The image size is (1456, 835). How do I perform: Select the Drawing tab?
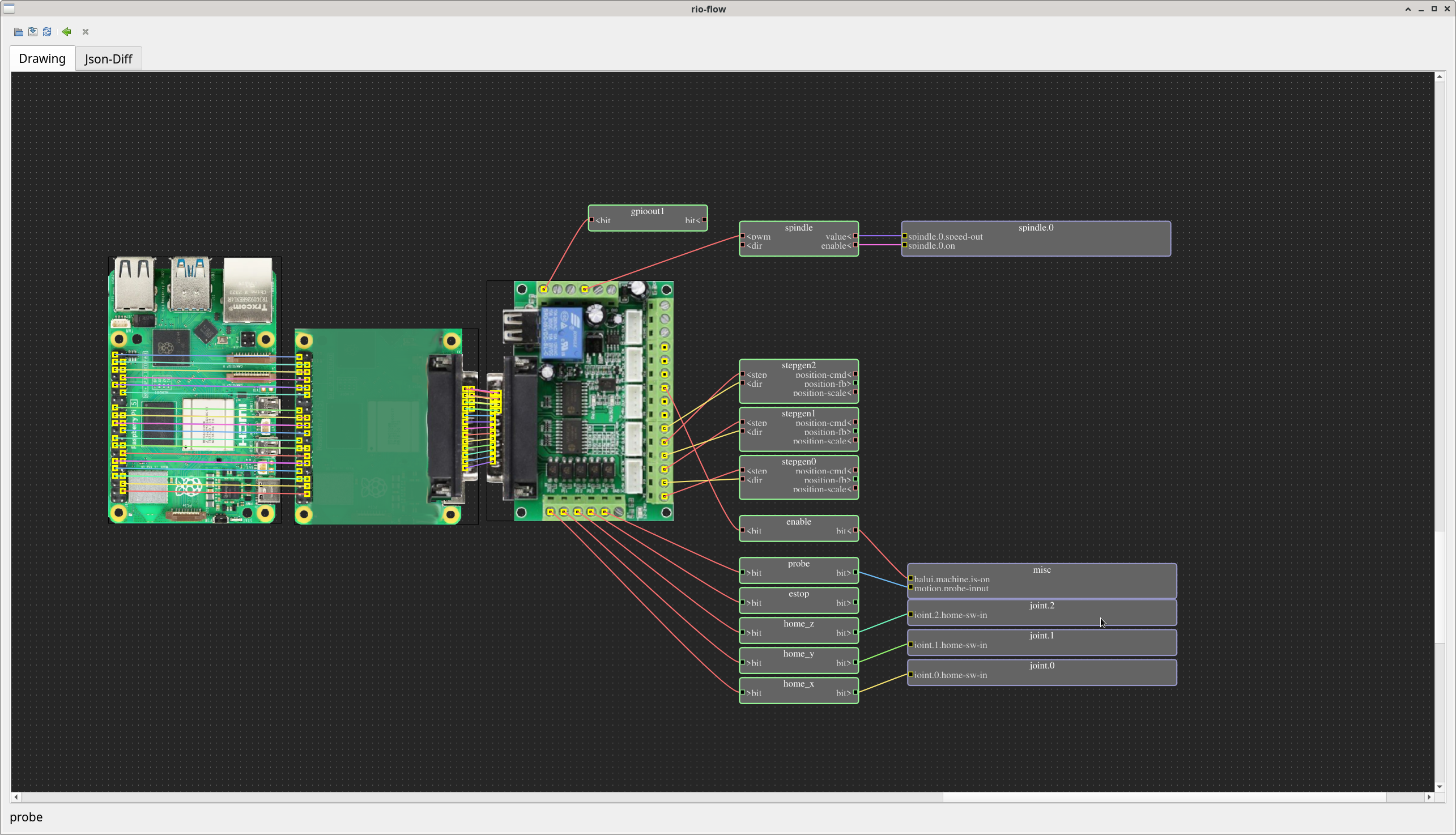coord(42,59)
